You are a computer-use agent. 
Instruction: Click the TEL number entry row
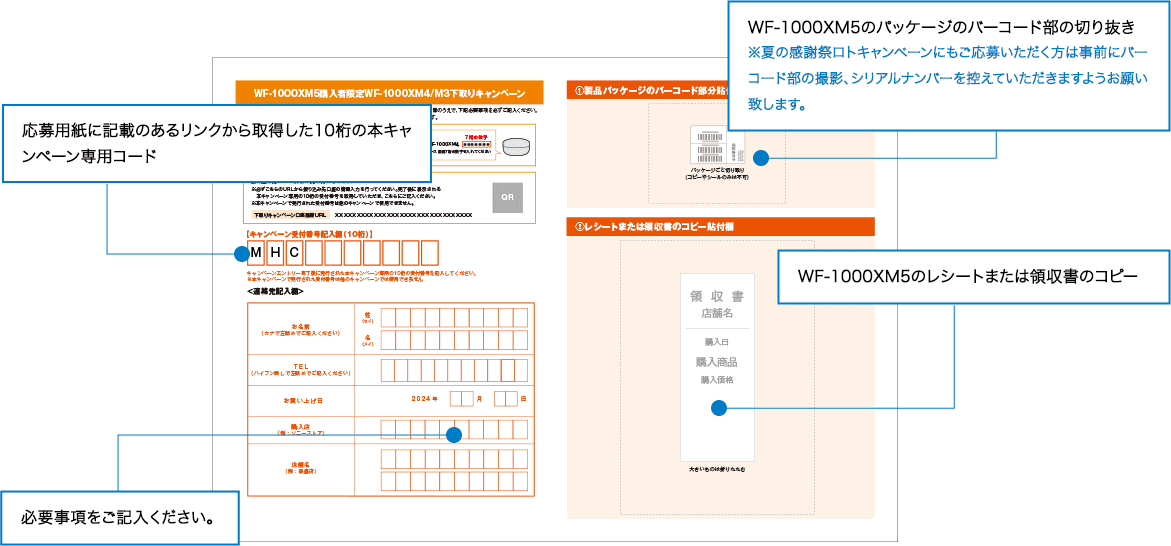(452, 371)
